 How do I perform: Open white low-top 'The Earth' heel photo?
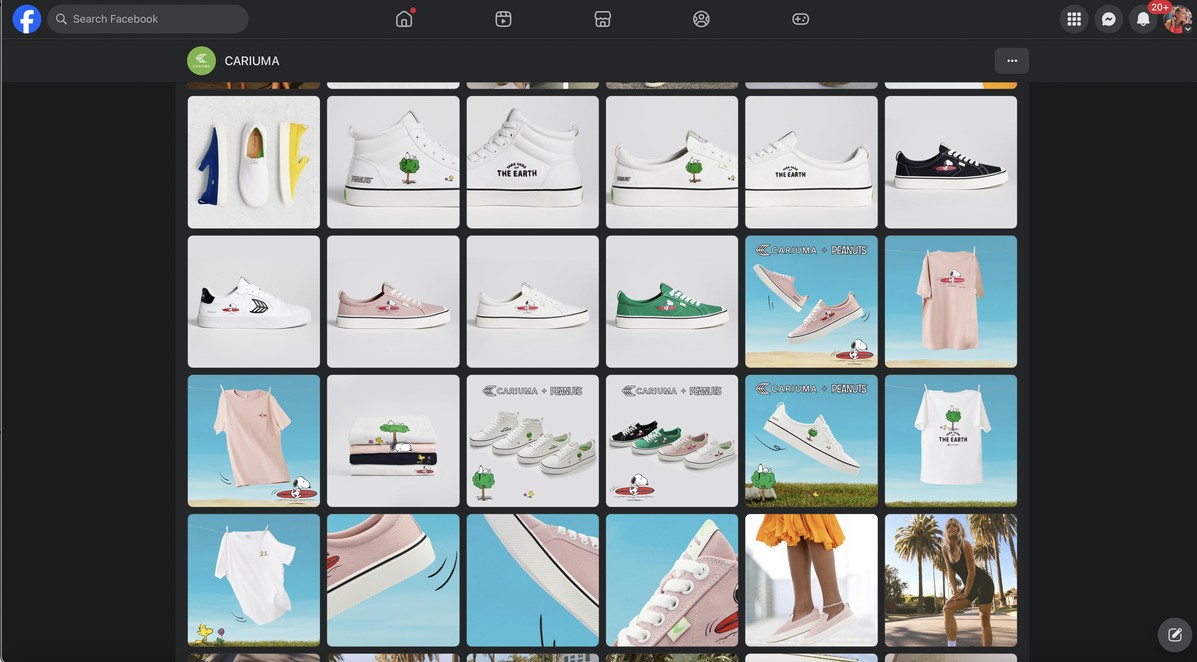[x=811, y=162]
